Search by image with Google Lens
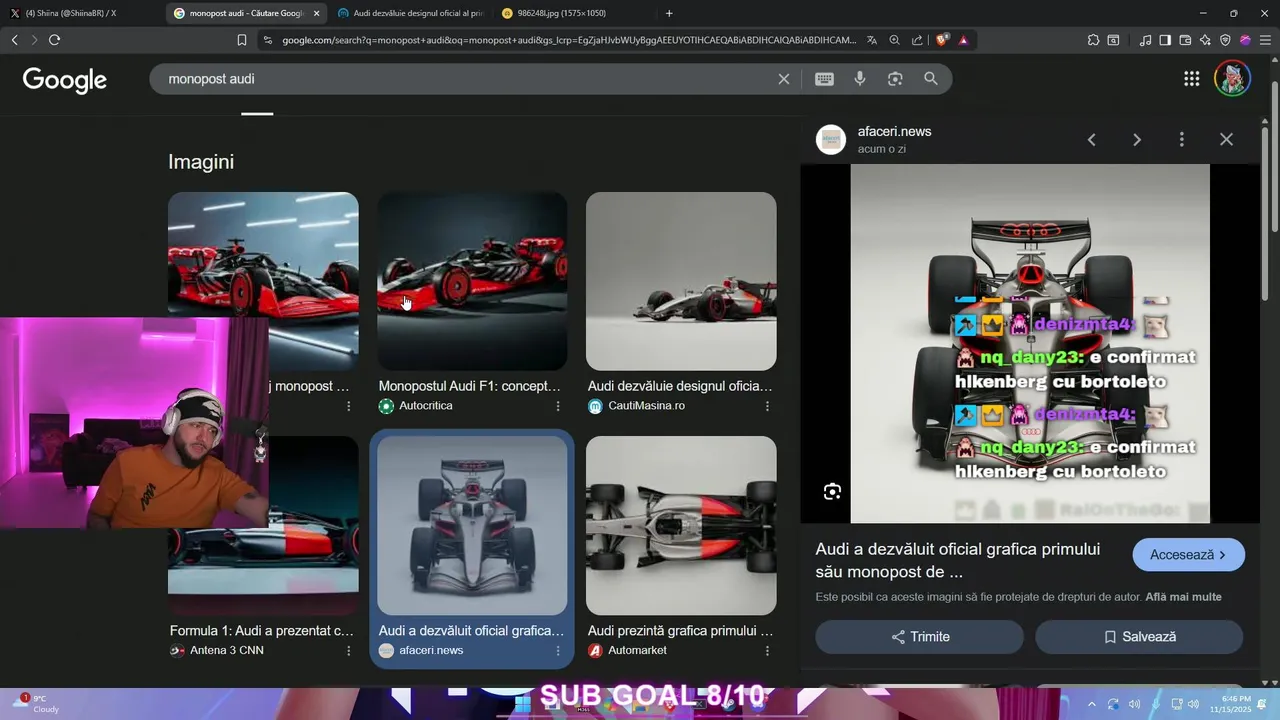Image resolution: width=1280 pixels, height=720 pixels. (x=895, y=79)
